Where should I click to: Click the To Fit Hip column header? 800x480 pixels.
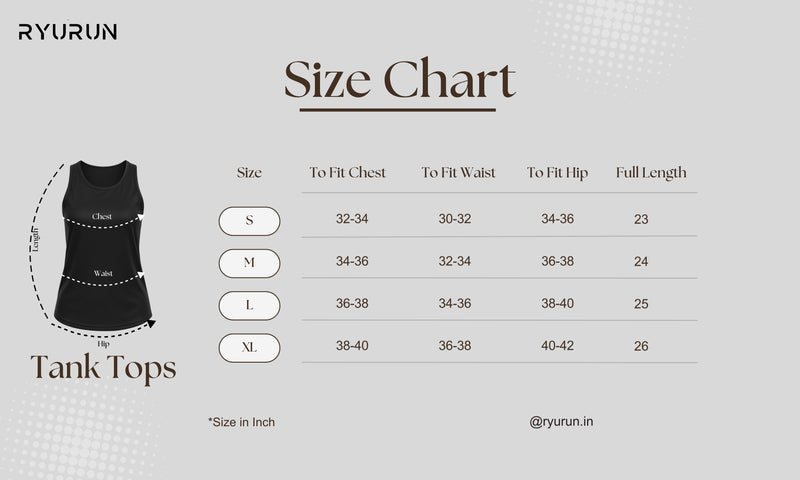[x=557, y=173]
